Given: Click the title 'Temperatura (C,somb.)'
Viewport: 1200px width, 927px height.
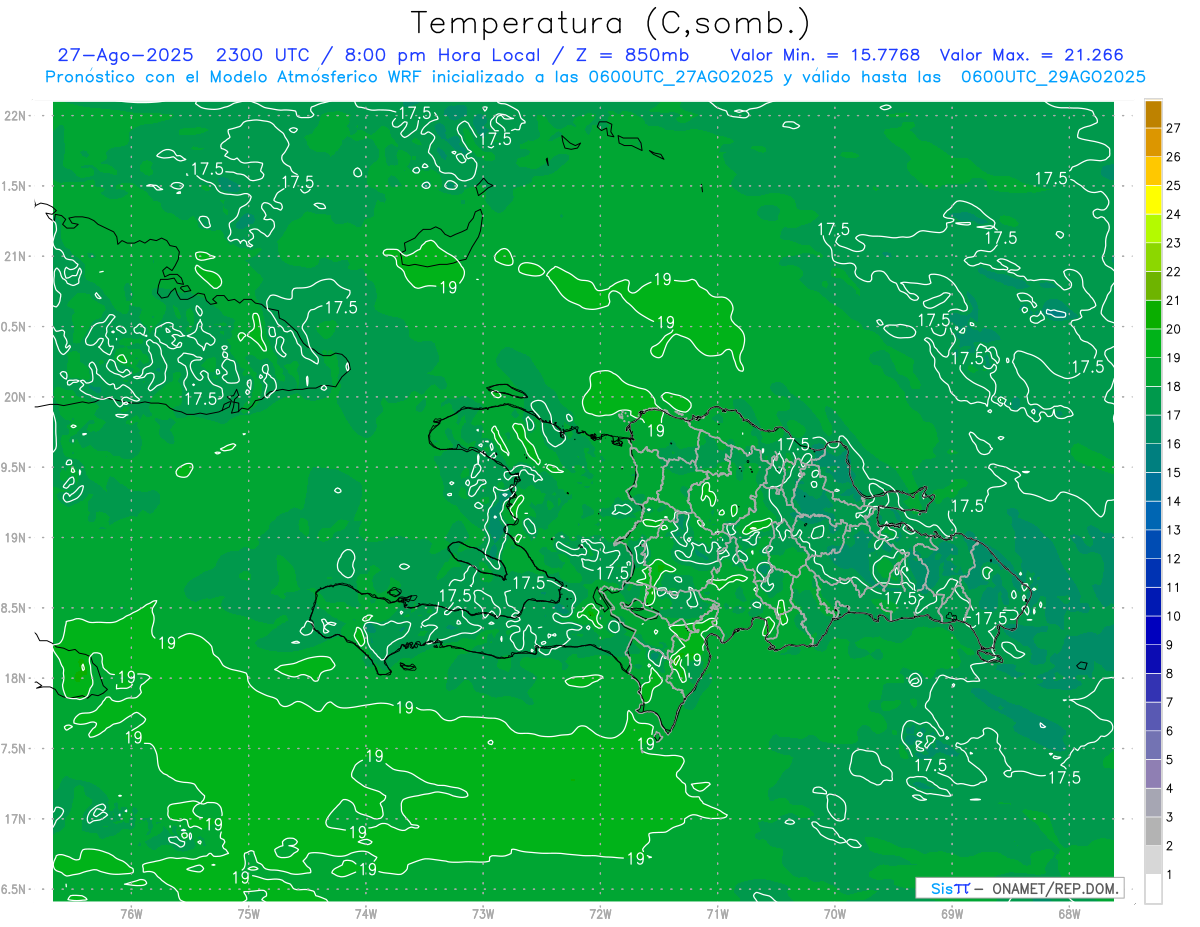Looking at the screenshot, I should (610, 23).
